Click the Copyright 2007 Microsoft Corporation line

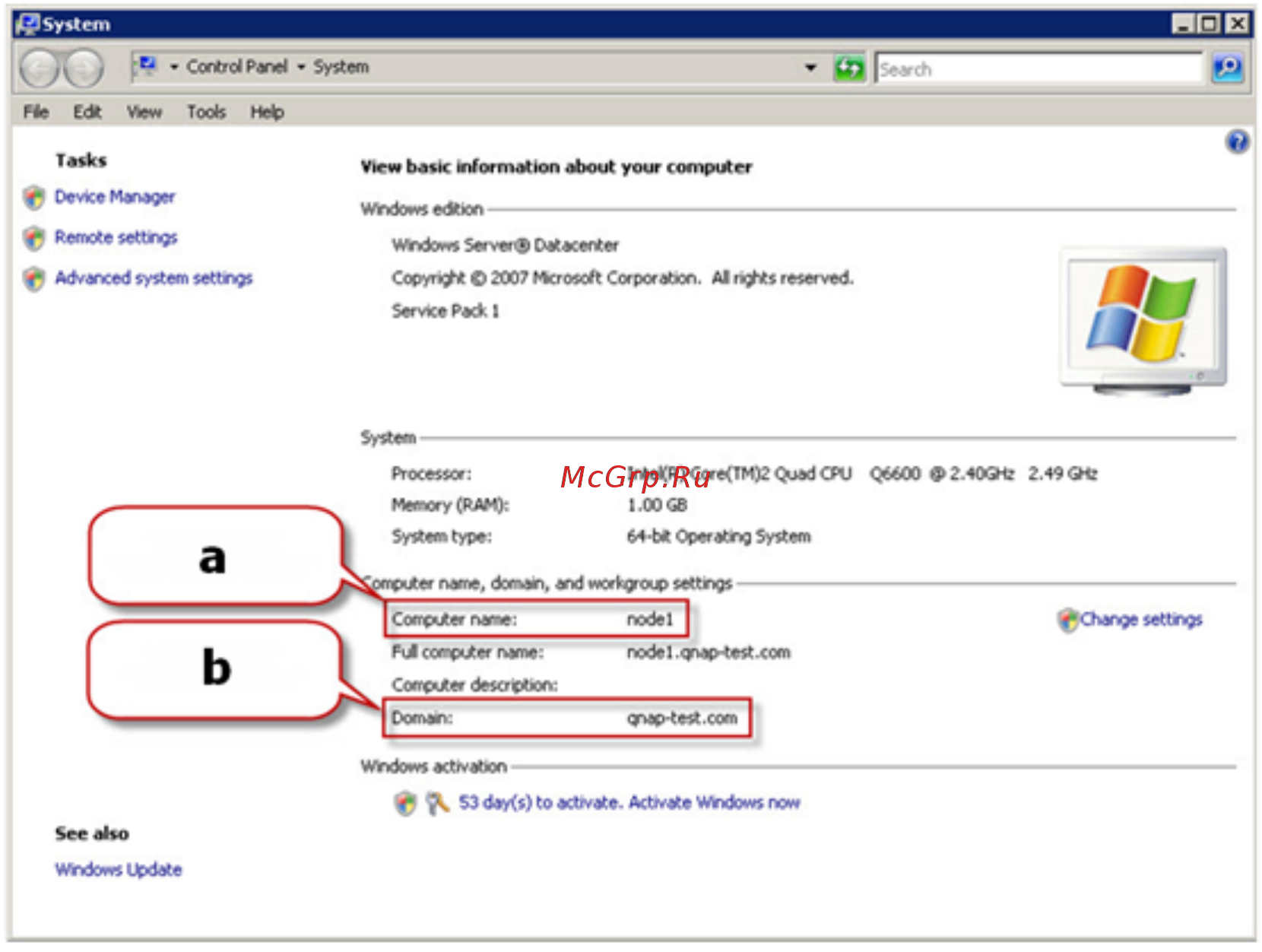click(x=623, y=278)
